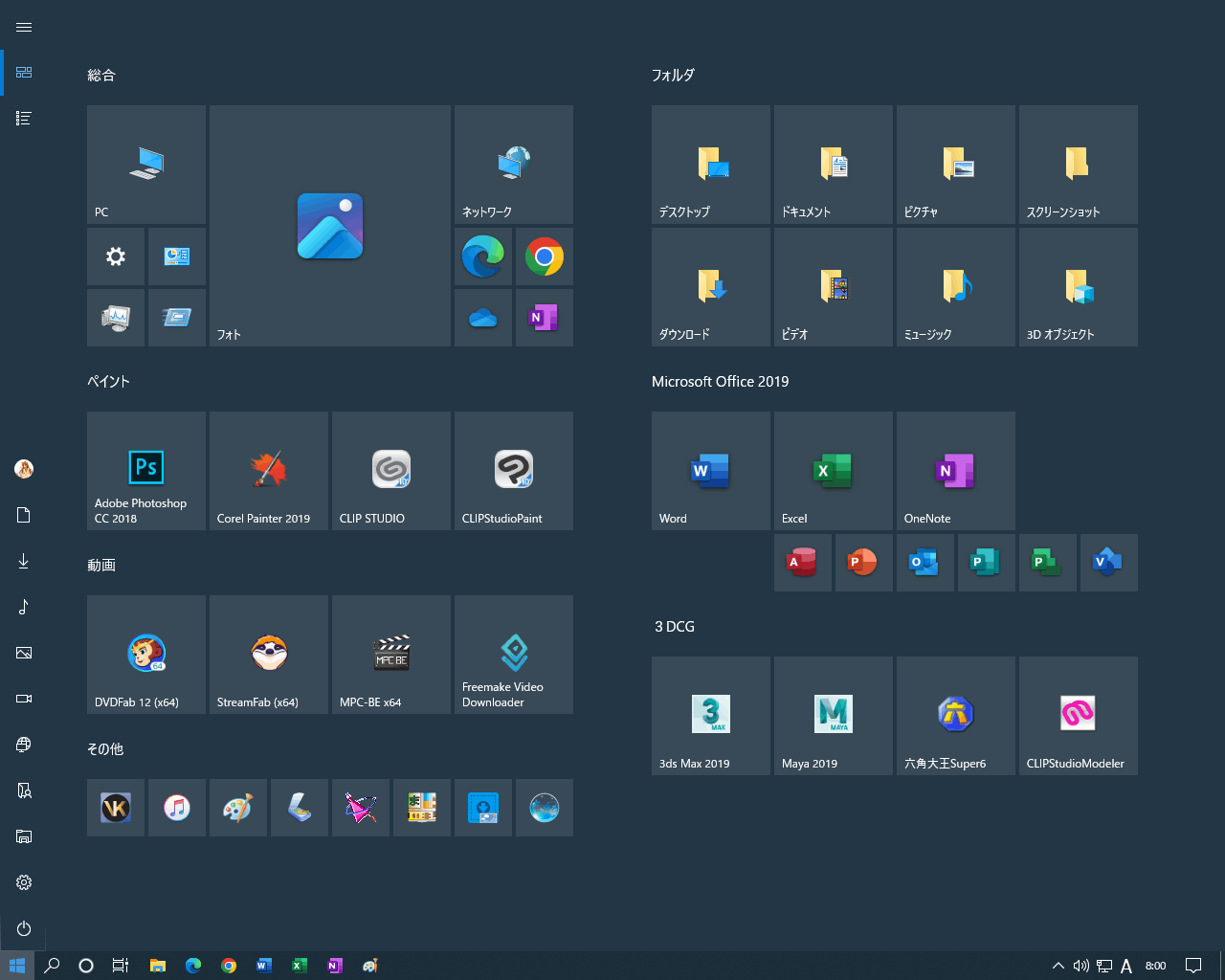Switch to the All apps list view
Viewport: 1225px width, 980px height.
point(24,119)
